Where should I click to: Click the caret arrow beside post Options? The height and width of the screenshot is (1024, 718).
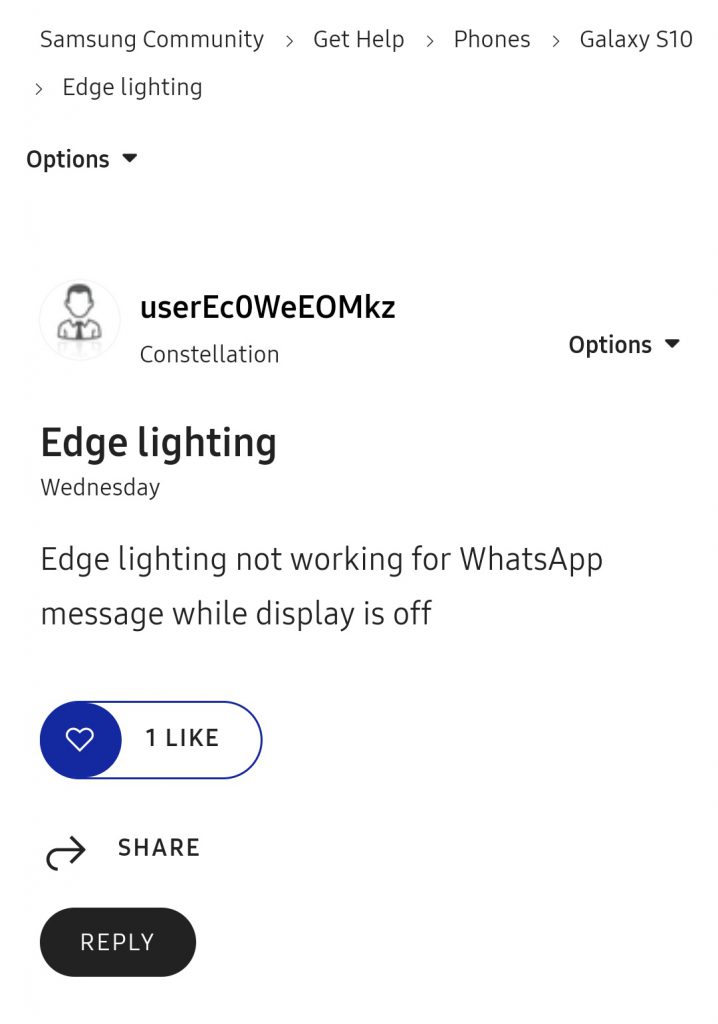pos(672,344)
